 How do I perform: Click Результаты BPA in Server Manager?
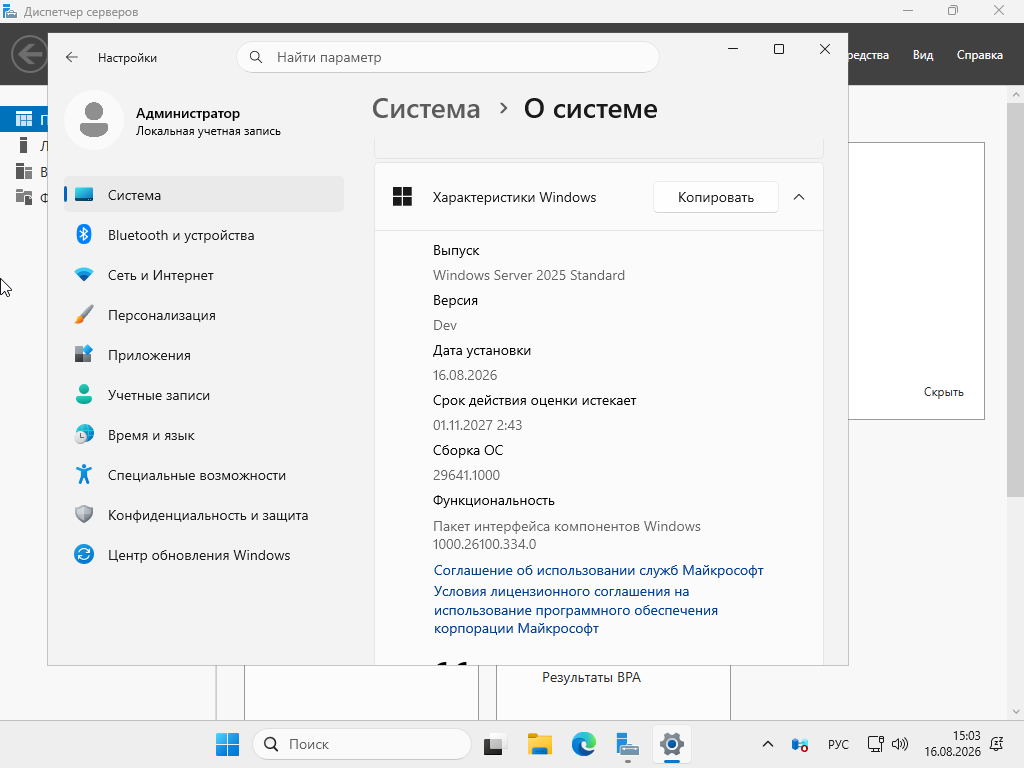[591, 677]
